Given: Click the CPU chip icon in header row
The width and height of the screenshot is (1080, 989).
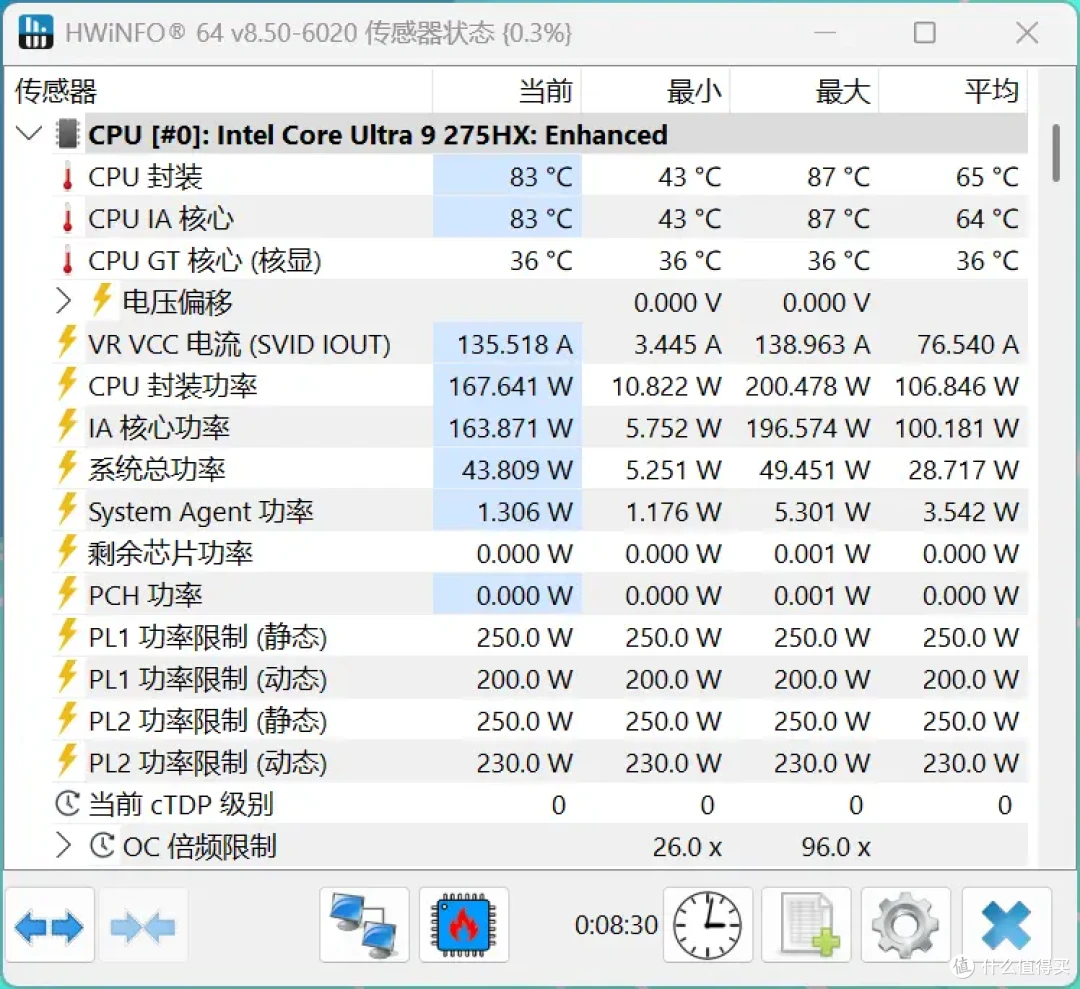Looking at the screenshot, I should click(x=68, y=134).
